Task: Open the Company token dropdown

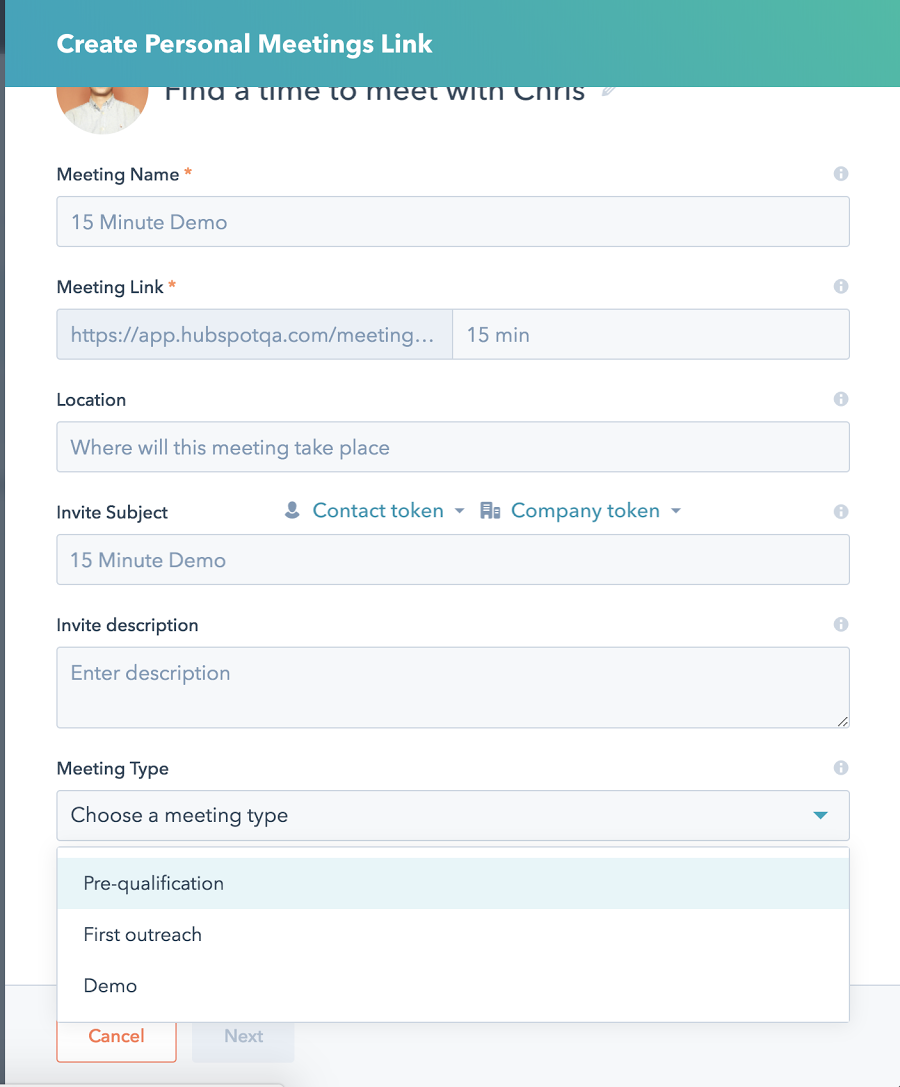Action: [x=580, y=511]
